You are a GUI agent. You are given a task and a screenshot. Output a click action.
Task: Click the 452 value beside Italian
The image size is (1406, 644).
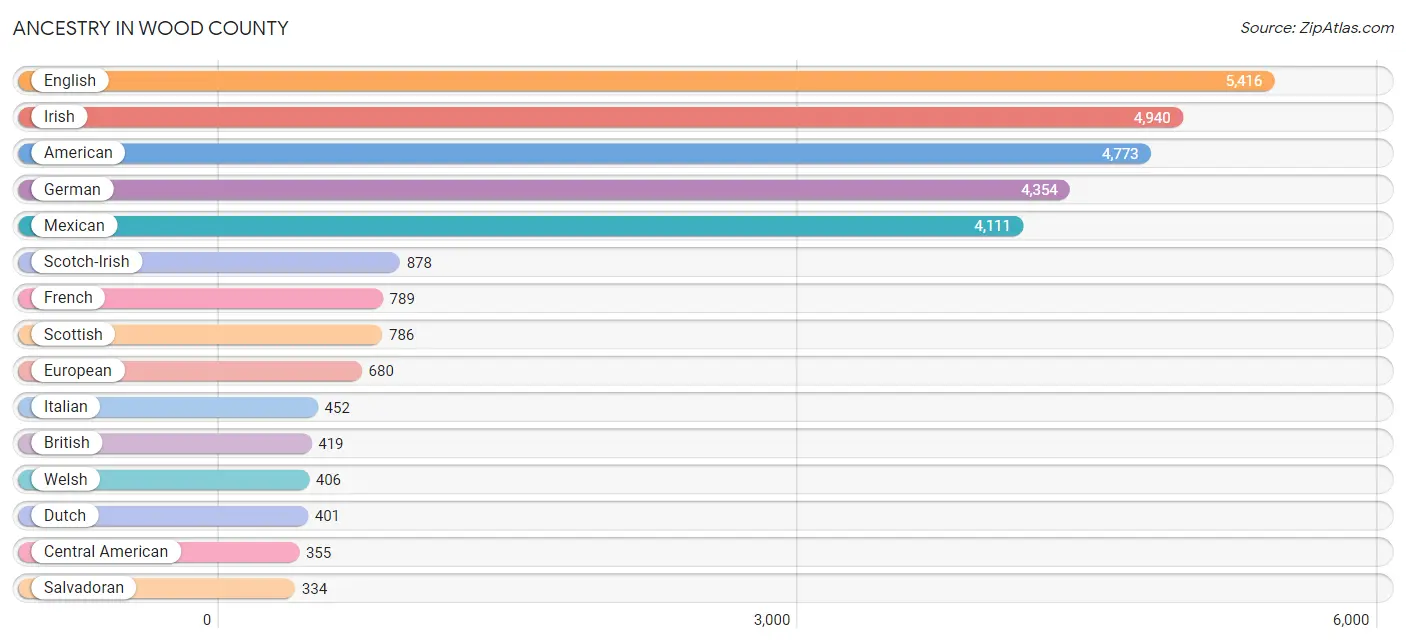pyautogui.click(x=337, y=407)
